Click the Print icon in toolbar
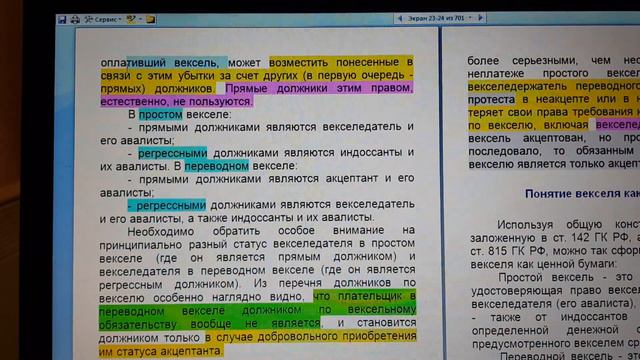This screenshot has height=360, width=640. 75,20
